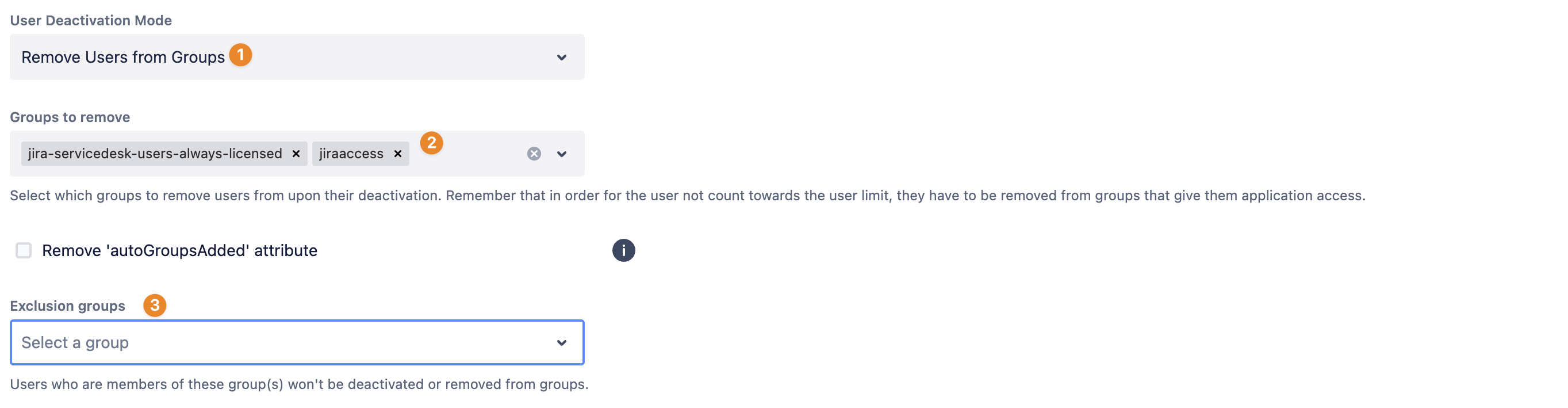The height and width of the screenshot is (408, 1568).
Task: Select the jira-servicedesk-users-always-licensed chip label
Action: [155, 154]
